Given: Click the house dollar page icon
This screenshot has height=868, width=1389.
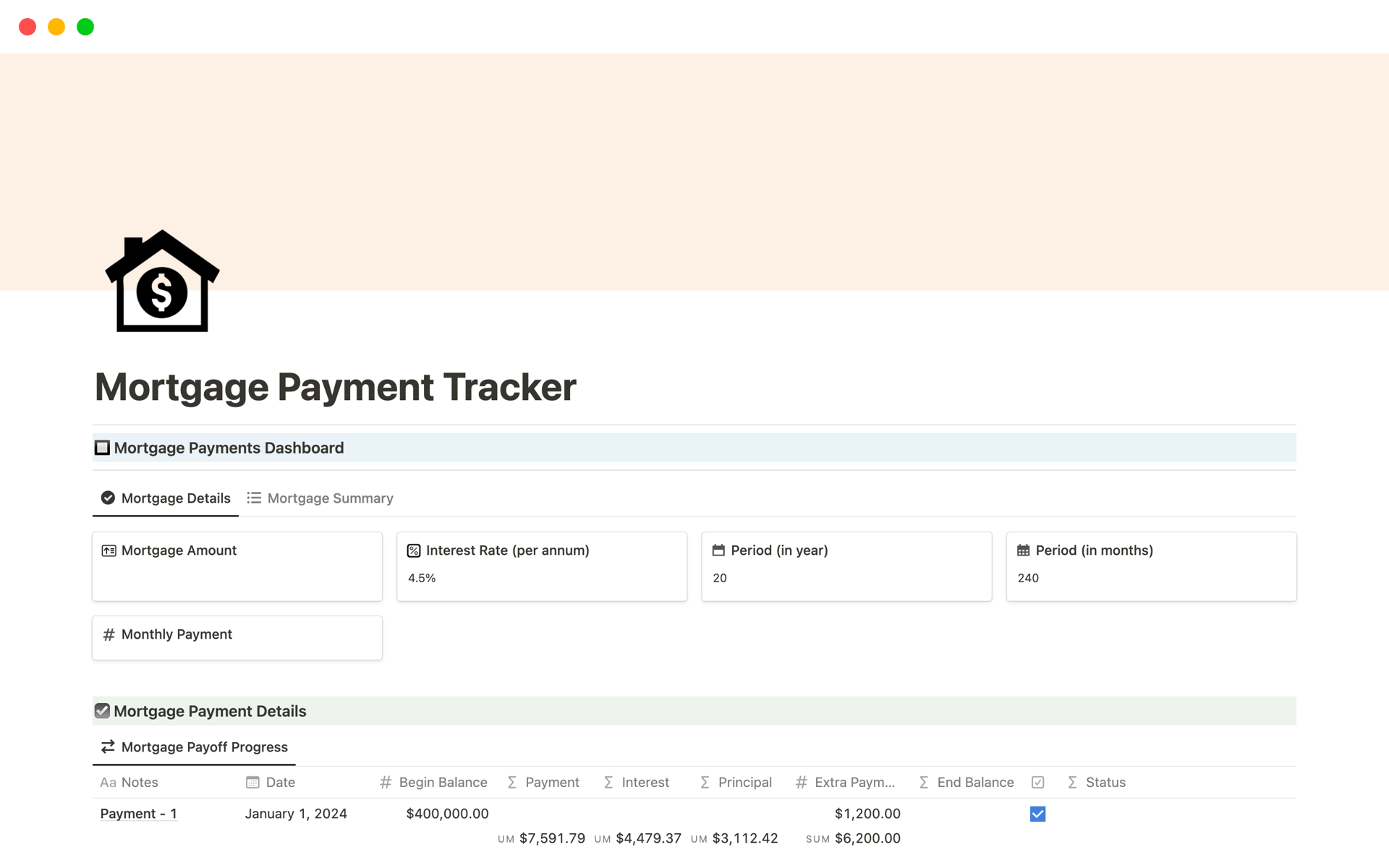Looking at the screenshot, I should pos(161,281).
